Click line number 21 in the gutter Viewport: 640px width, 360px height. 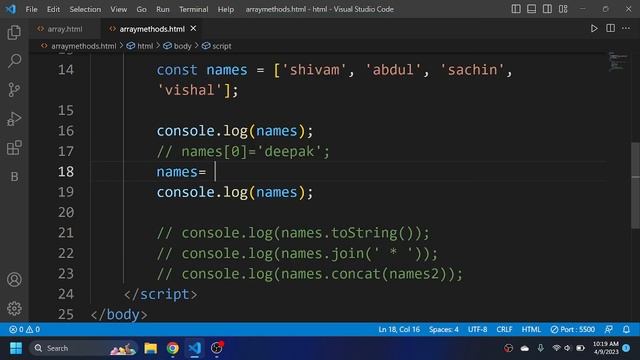tap(66, 233)
